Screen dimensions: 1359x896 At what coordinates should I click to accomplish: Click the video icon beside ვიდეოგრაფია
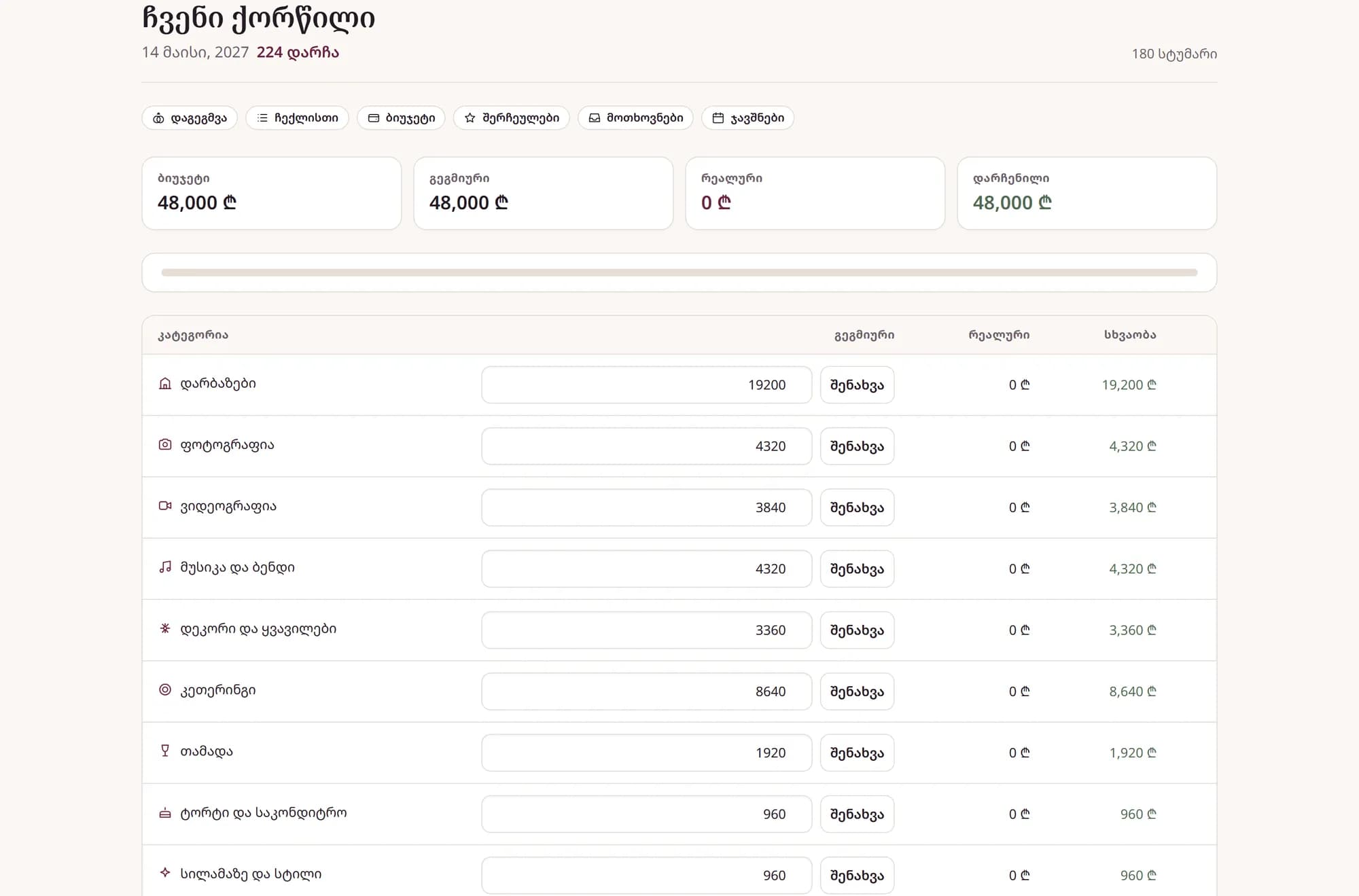[165, 506]
